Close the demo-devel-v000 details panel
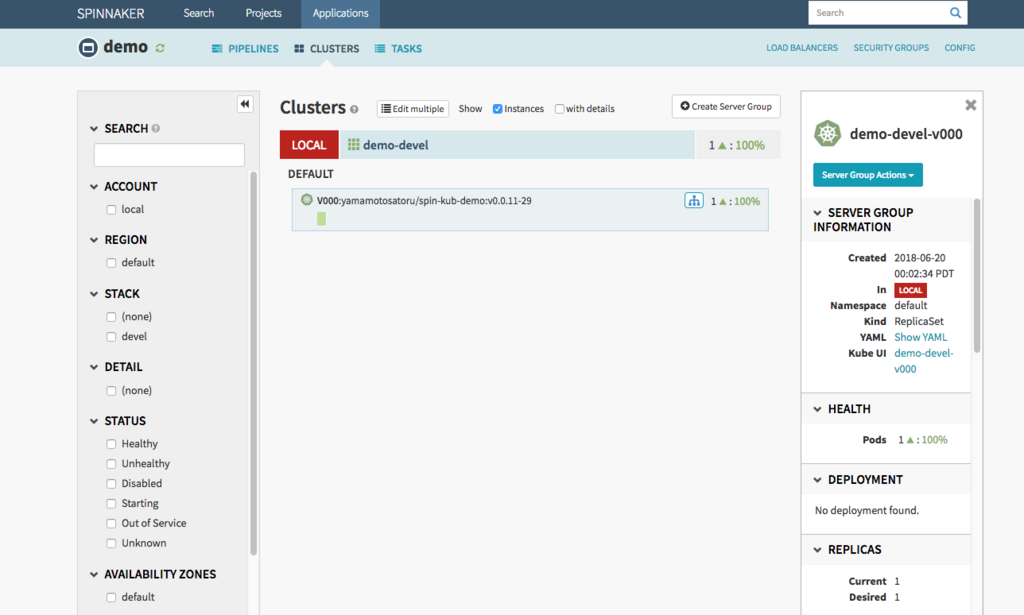 tap(970, 105)
